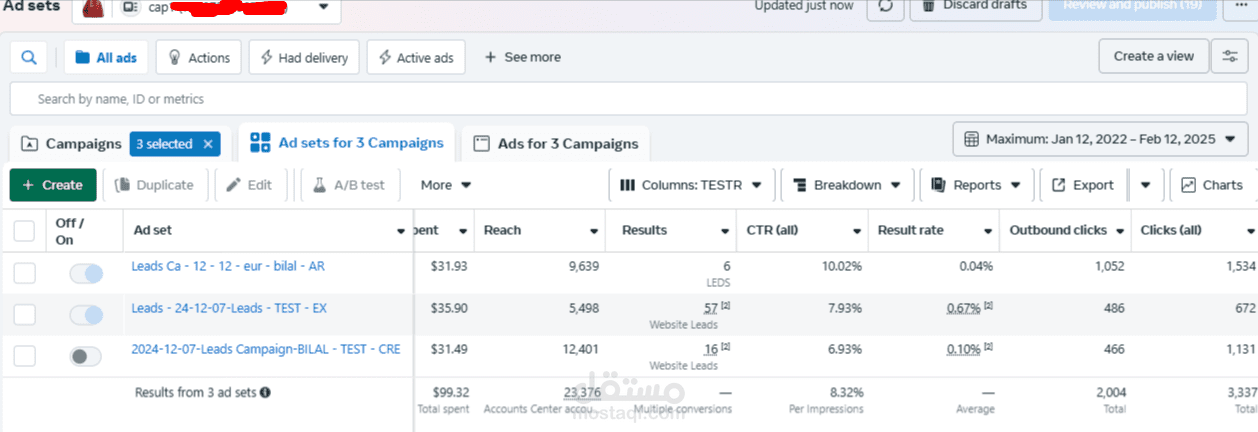Open the Charts view
1258x432 pixels.
(1211, 185)
